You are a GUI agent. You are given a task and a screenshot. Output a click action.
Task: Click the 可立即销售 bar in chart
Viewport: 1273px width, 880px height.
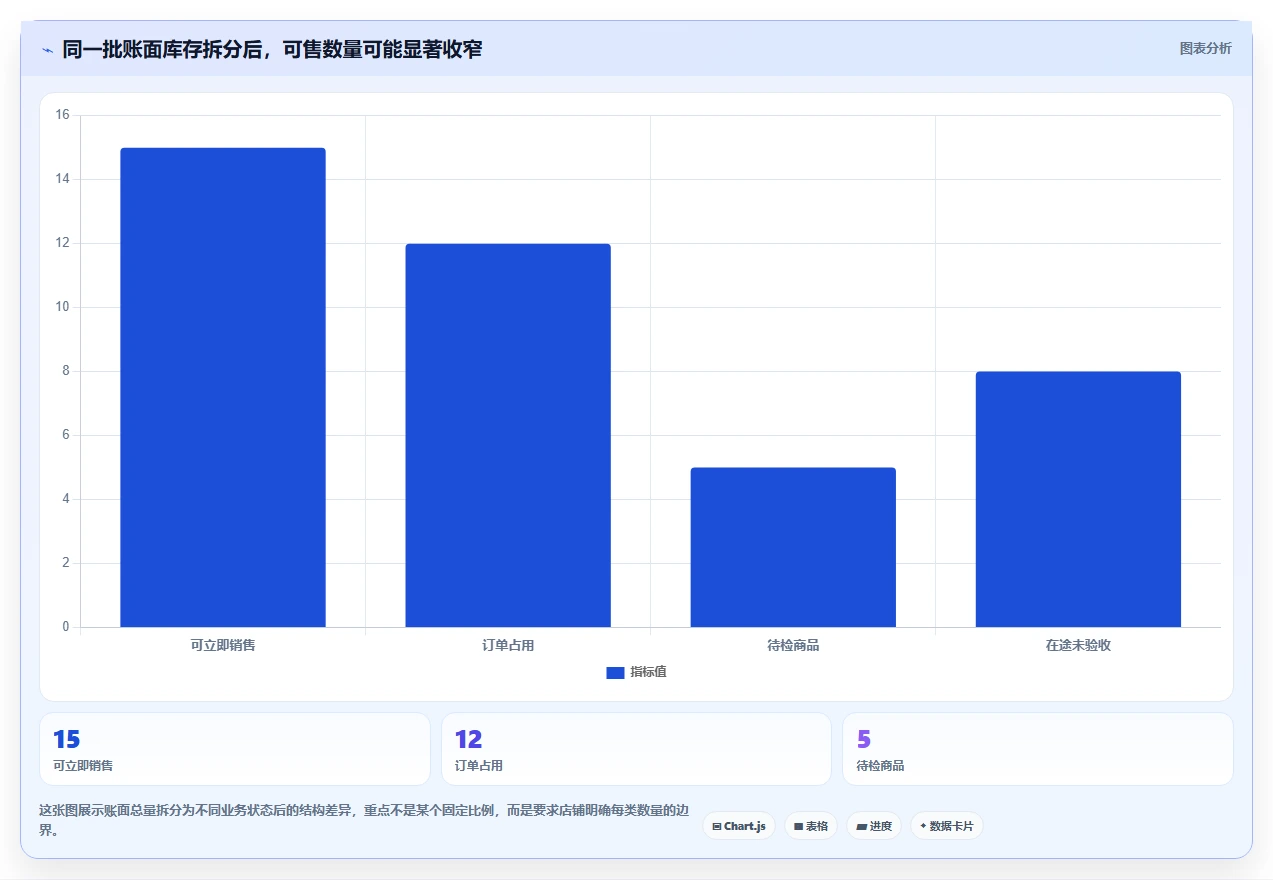(223, 387)
